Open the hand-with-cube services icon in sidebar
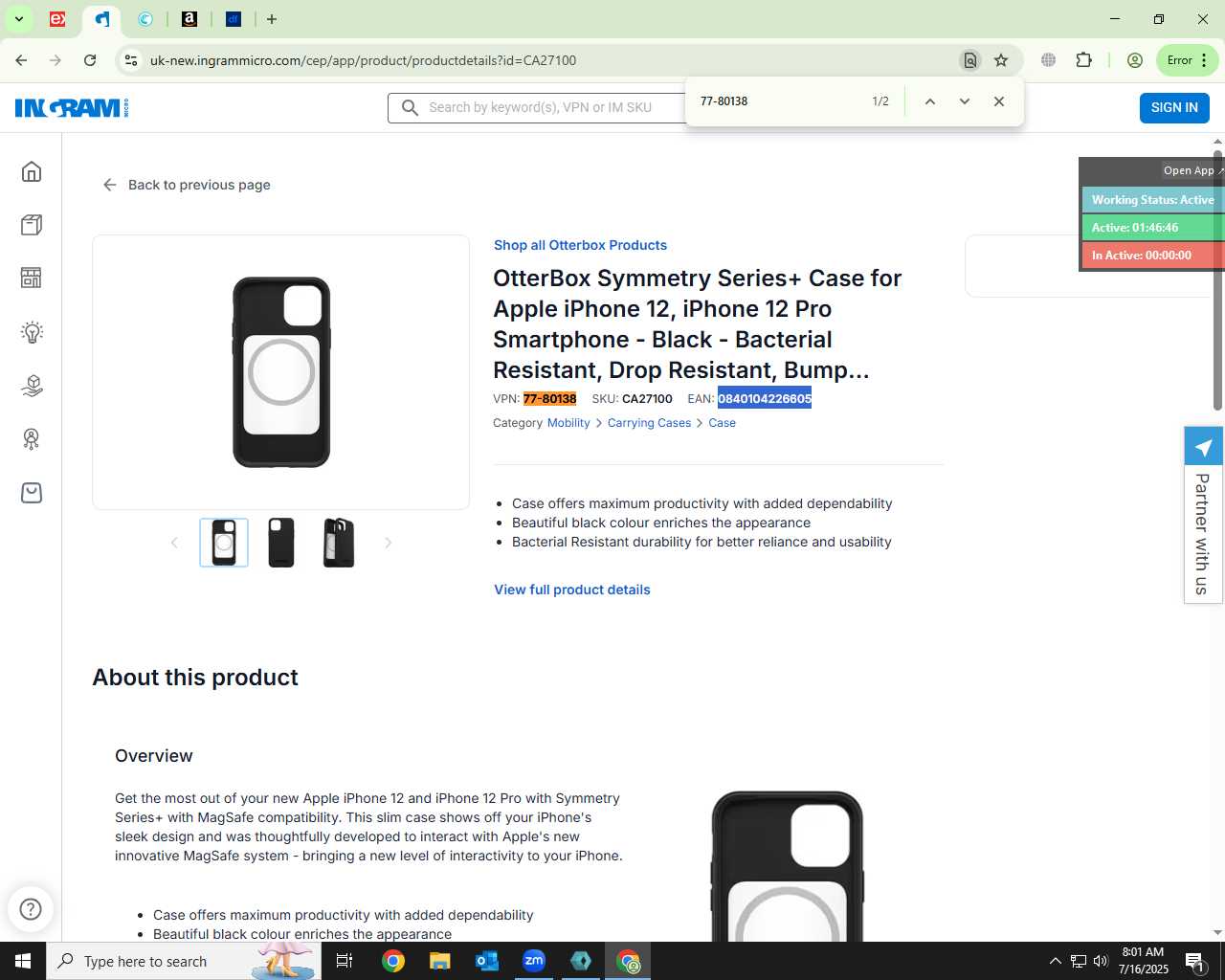 32,386
